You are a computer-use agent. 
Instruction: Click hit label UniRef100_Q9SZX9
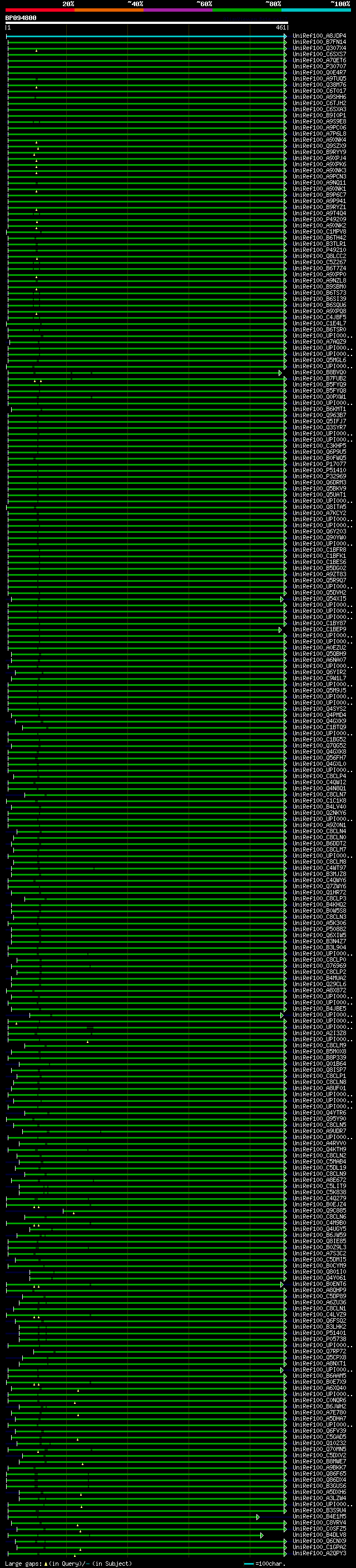tap(319, 146)
